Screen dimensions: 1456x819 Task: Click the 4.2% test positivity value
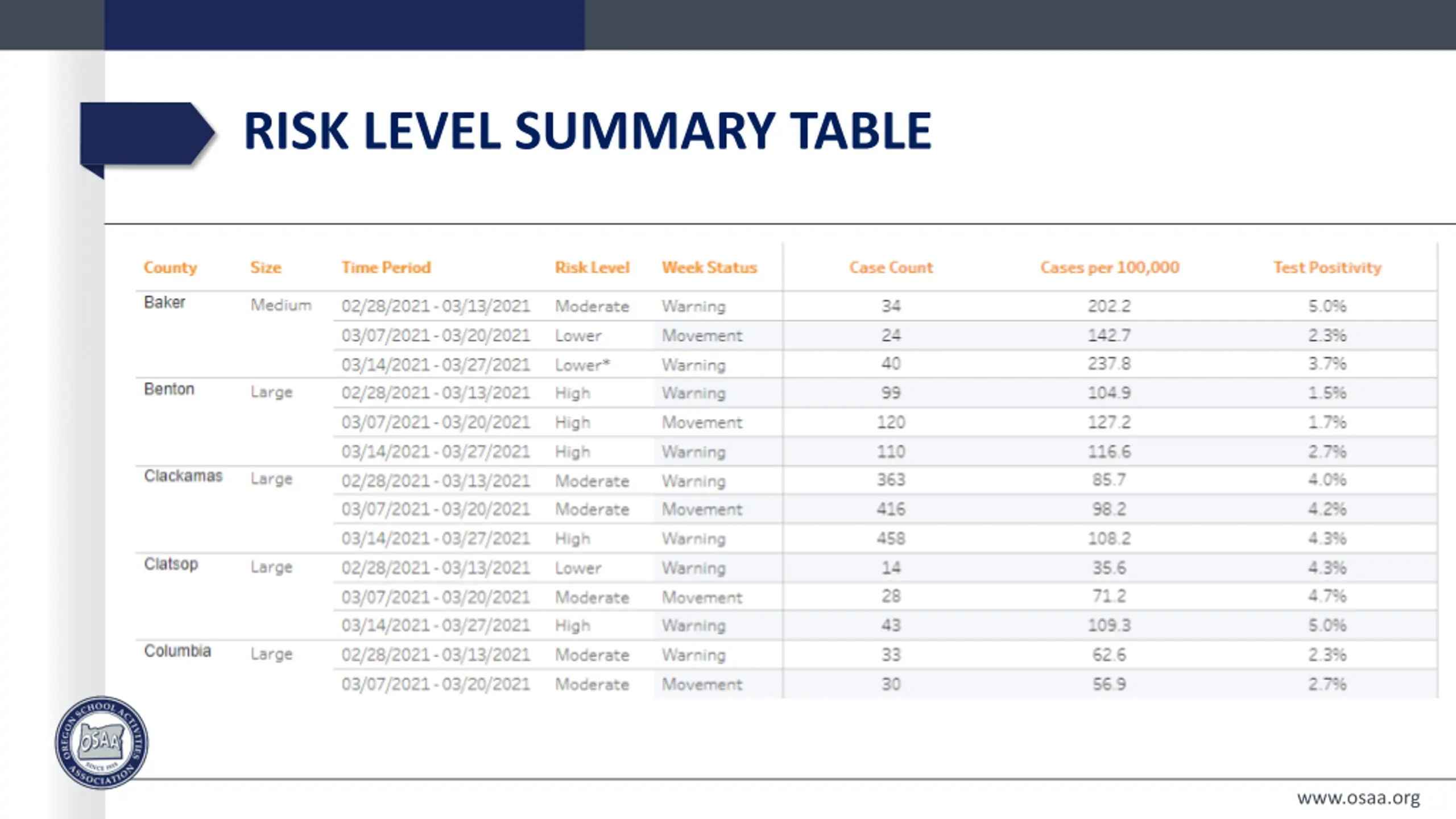[1327, 510]
